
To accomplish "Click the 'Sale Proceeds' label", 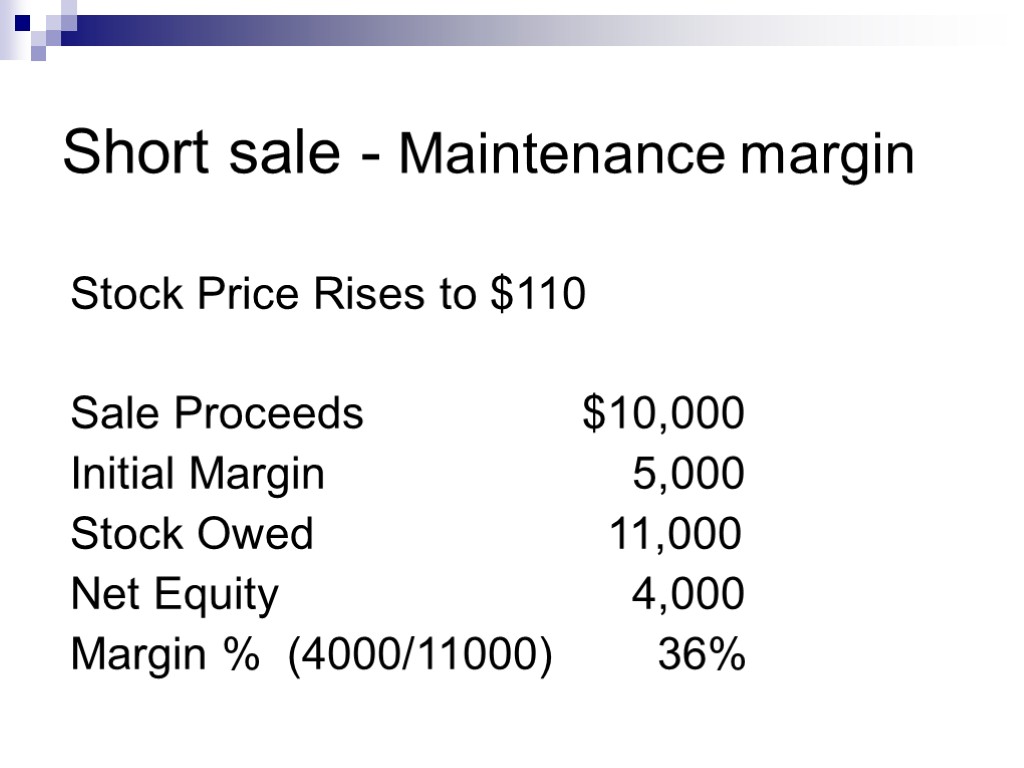I will (x=217, y=413).
